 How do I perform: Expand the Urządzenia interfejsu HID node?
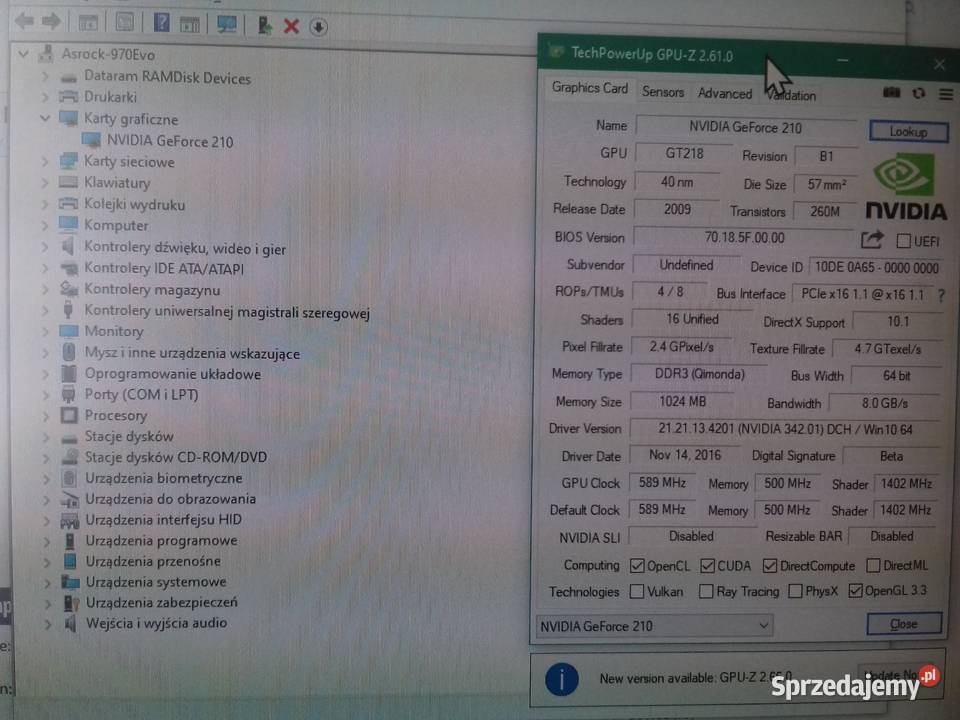pyautogui.click(x=47, y=520)
